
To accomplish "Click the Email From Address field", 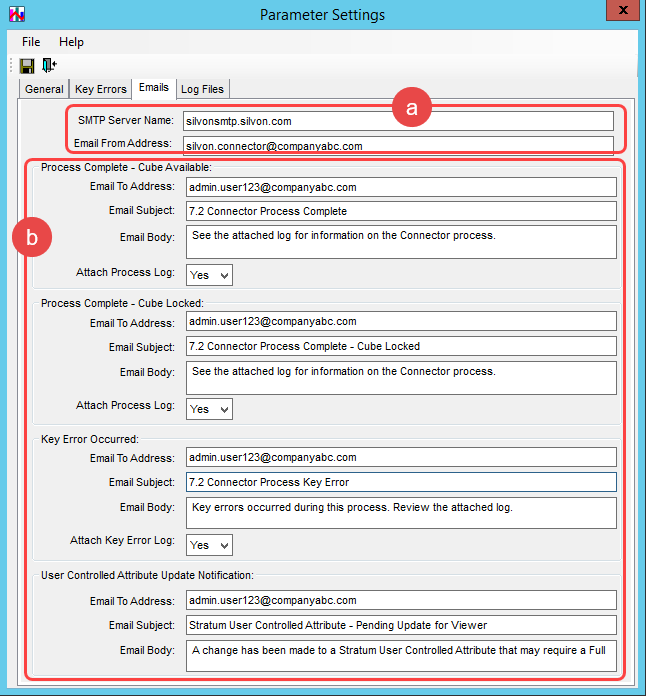I will coord(397,146).
